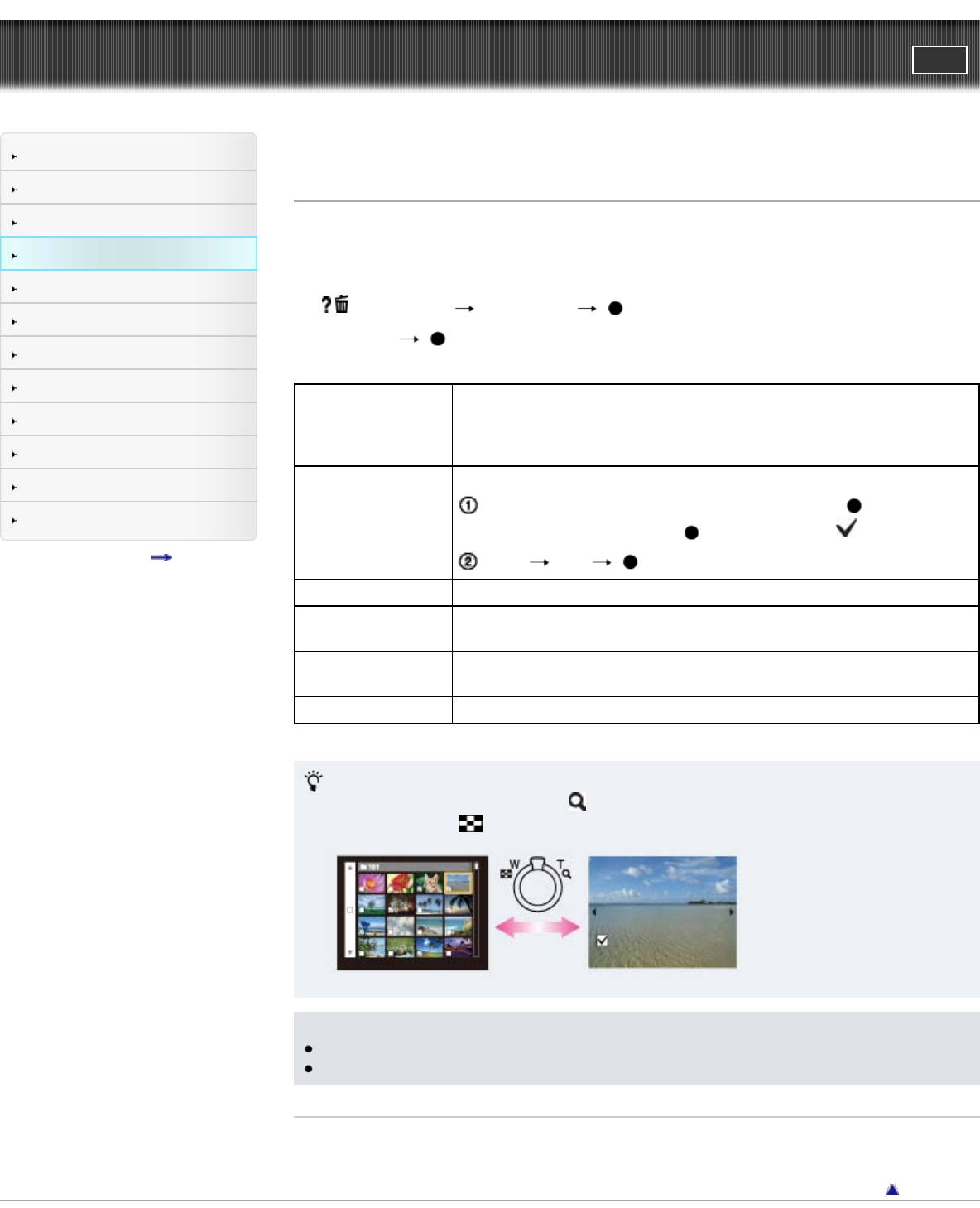Select the highlighted blue sidebar menu item
Image resolution: width=980 pixels, height=1208 pixels.
tap(129, 254)
